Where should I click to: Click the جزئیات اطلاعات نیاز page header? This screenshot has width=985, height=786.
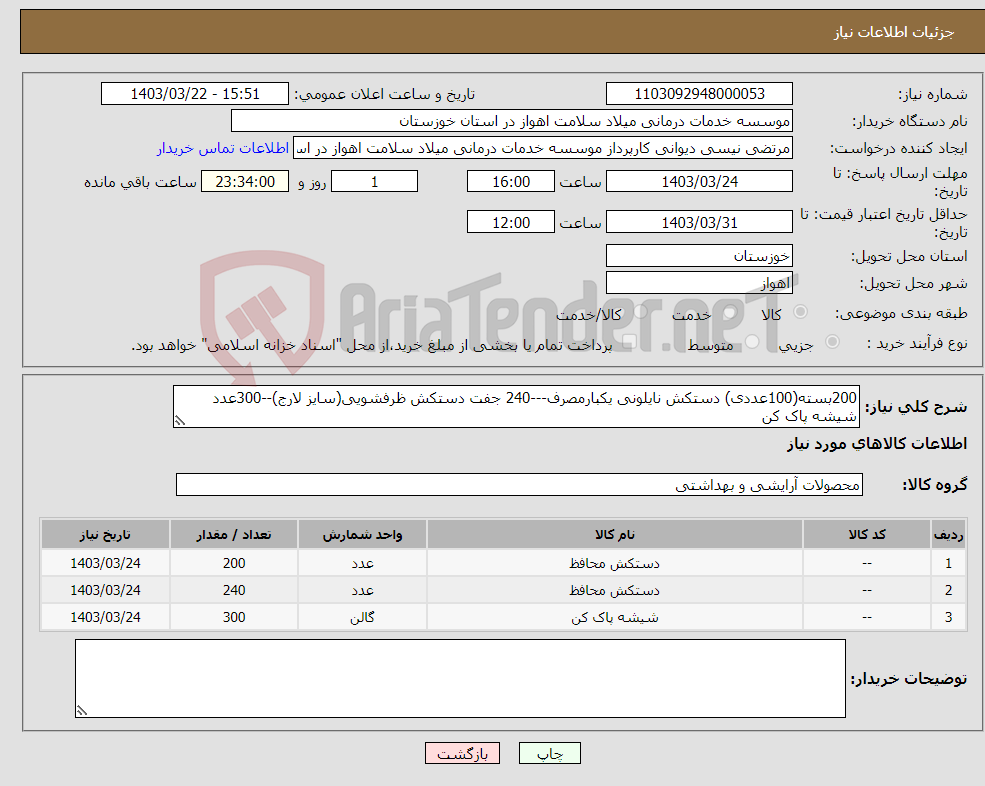(893, 32)
